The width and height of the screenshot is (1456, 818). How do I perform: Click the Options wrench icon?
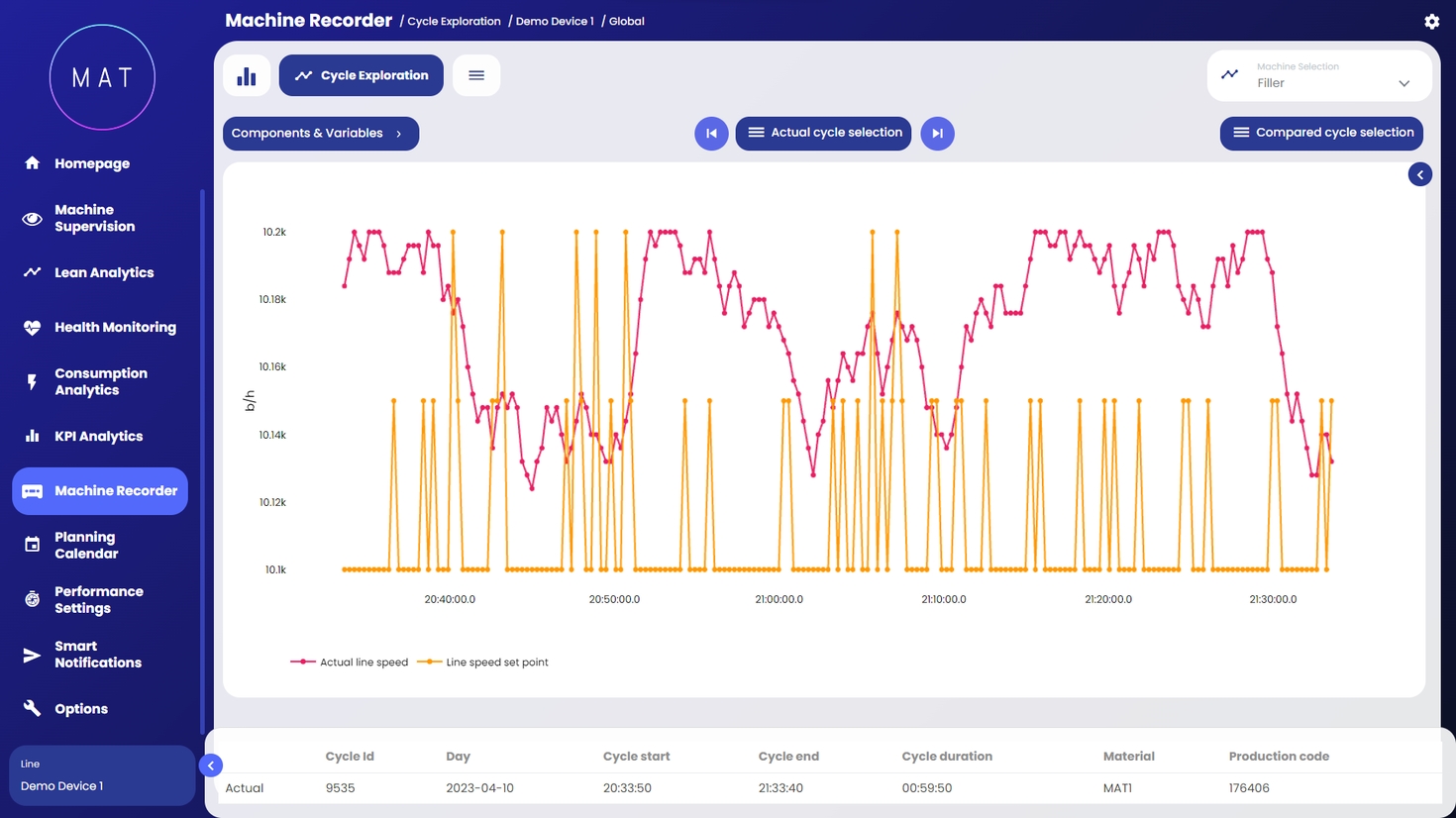click(33, 708)
